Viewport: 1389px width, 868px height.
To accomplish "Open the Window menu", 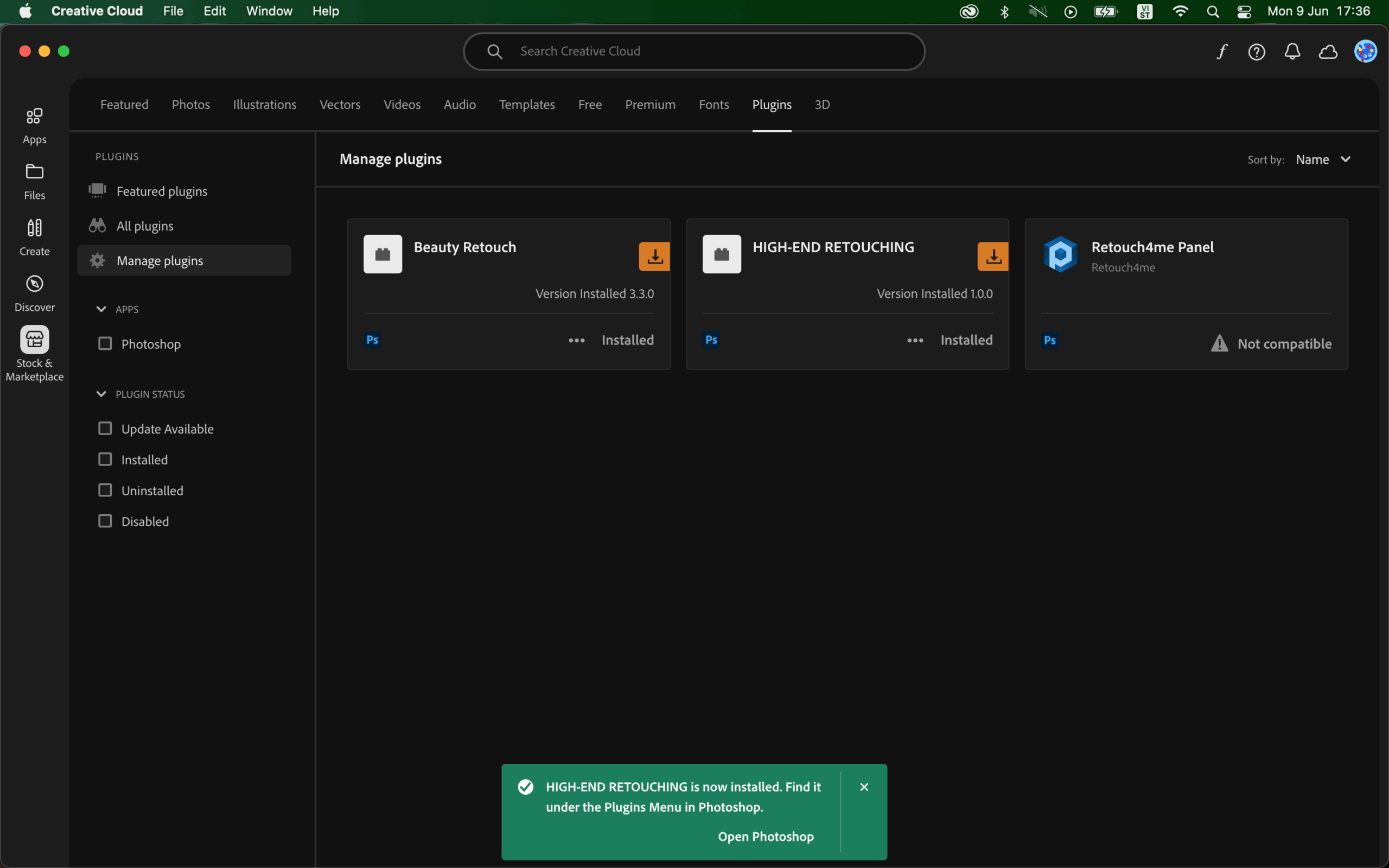I will [269, 11].
